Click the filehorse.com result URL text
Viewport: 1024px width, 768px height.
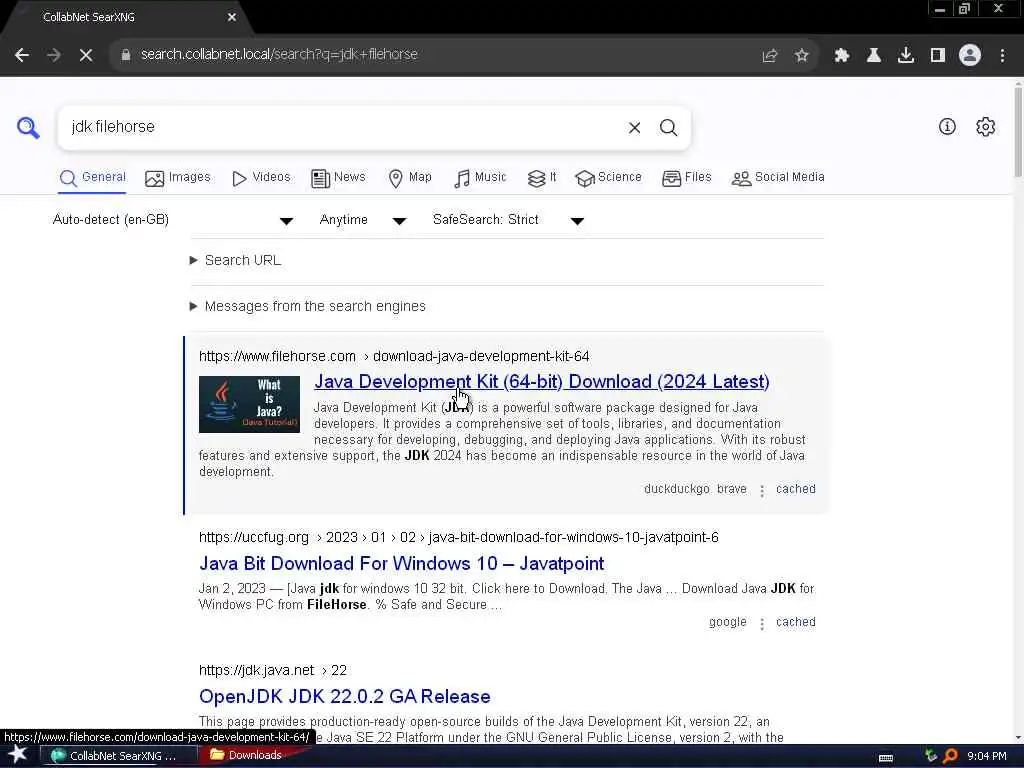[394, 357]
